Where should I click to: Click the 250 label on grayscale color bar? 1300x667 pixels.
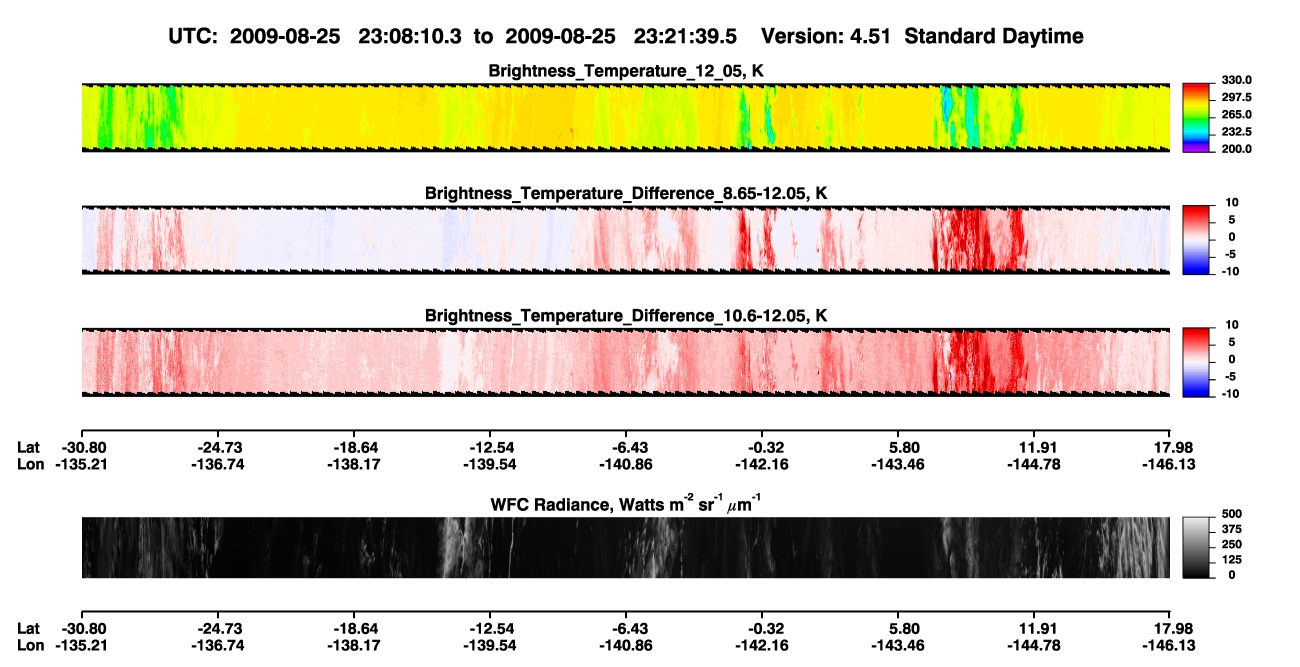pos(1232,545)
